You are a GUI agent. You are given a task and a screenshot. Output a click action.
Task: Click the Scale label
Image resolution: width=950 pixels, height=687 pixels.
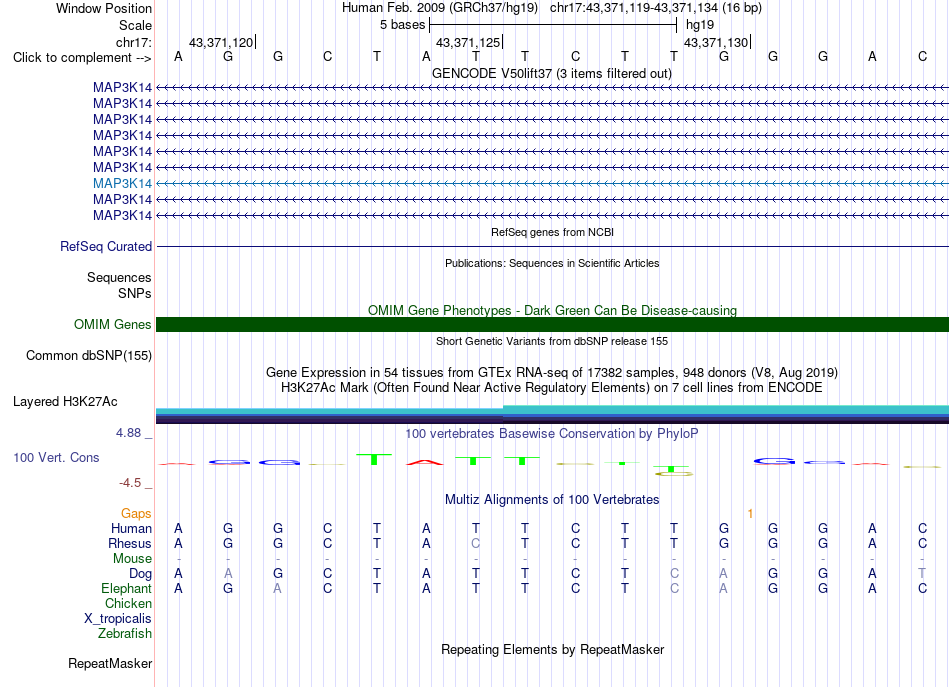tap(135, 25)
